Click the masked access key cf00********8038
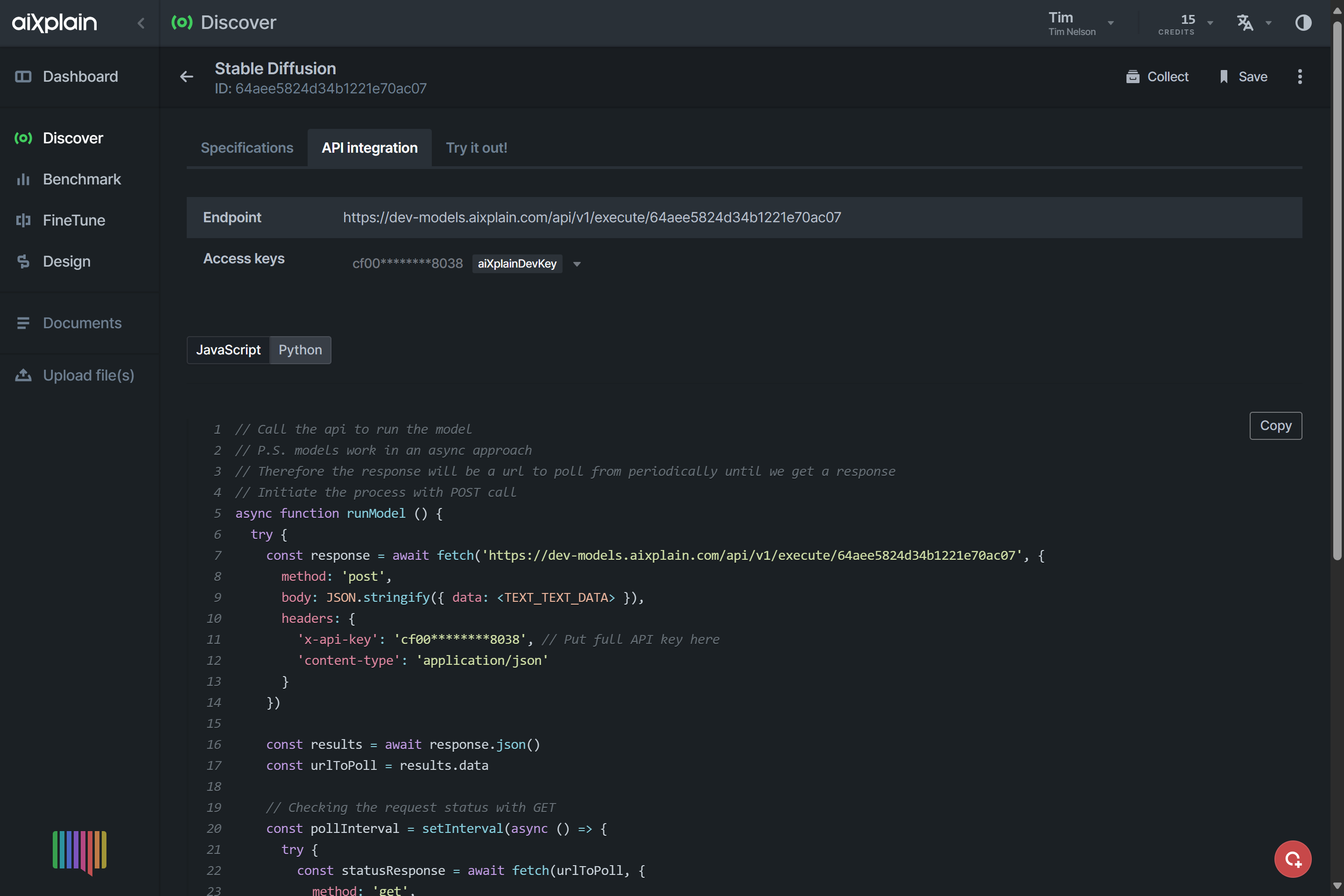Screen dimensions: 1344x896 tap(407, 263)
